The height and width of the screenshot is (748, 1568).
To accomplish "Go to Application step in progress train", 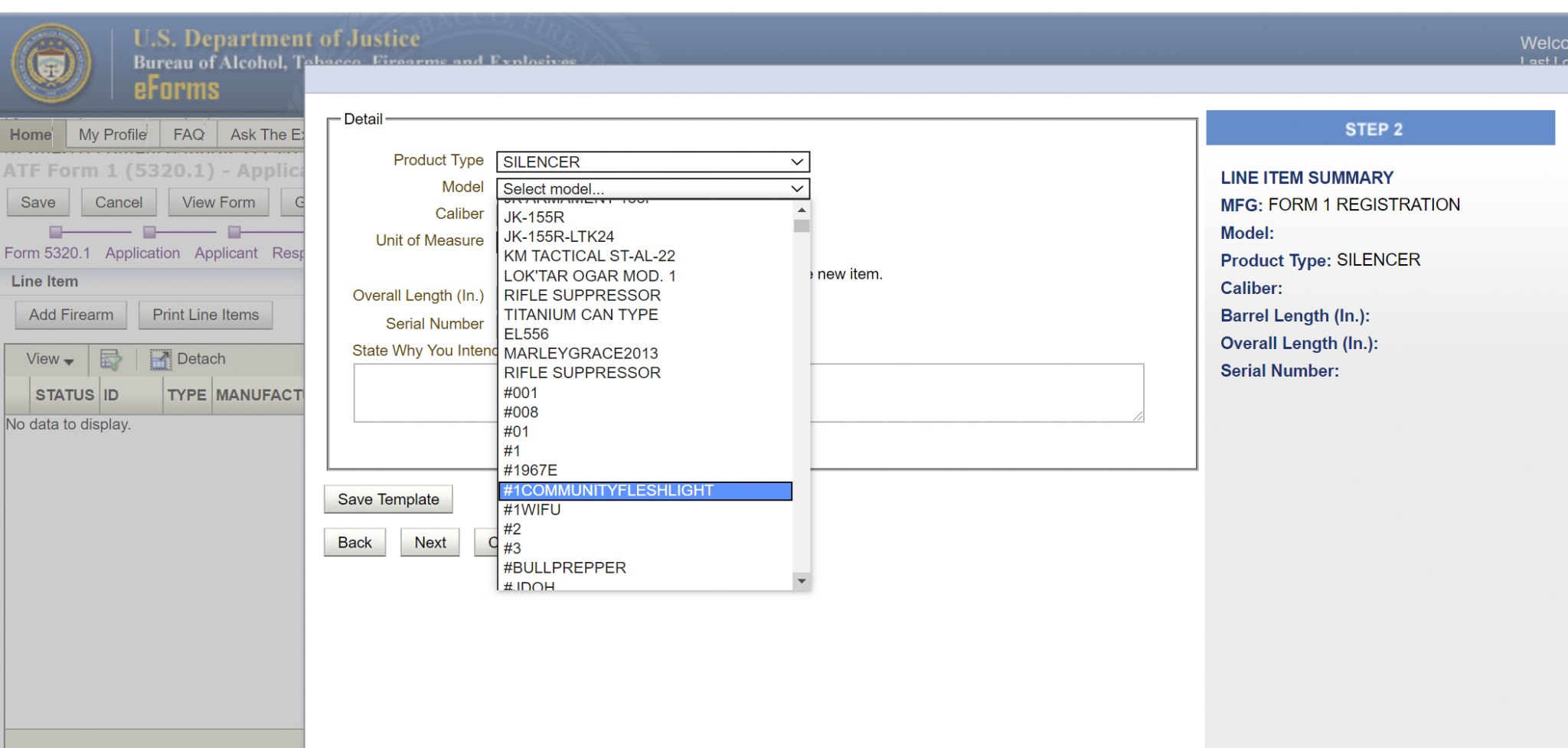I will (x=143, y=253).
